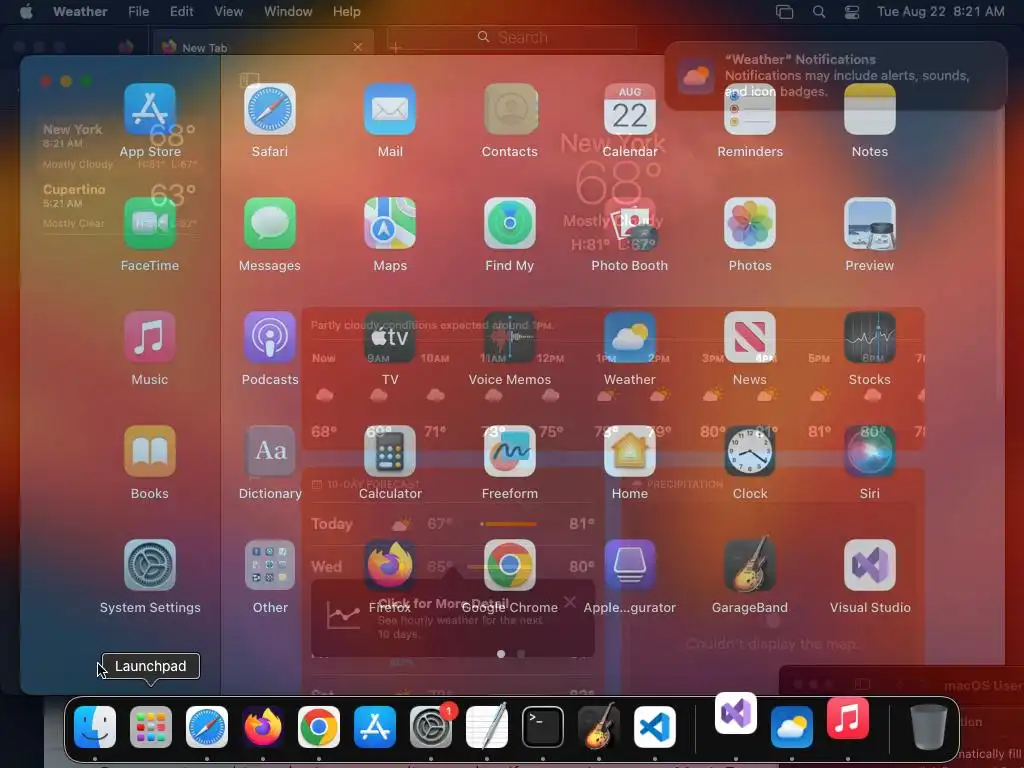This screenshot has height=768, width=1024.
Task: Open Visual Studio Code from the Dock
Action: coord(654,727)
